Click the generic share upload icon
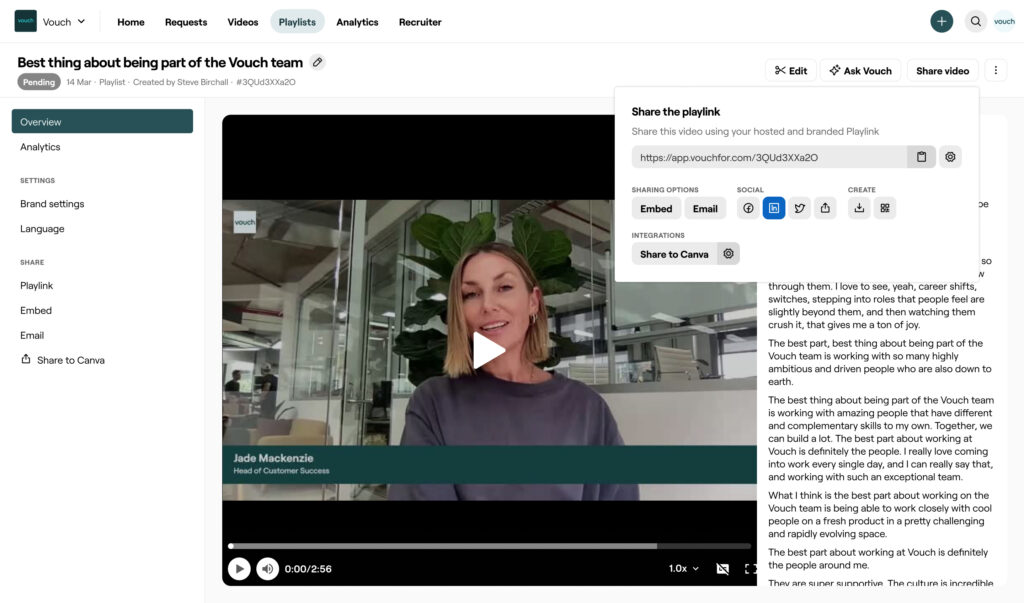Screen dimensions: 1024x603 click(x=825, y=208)
